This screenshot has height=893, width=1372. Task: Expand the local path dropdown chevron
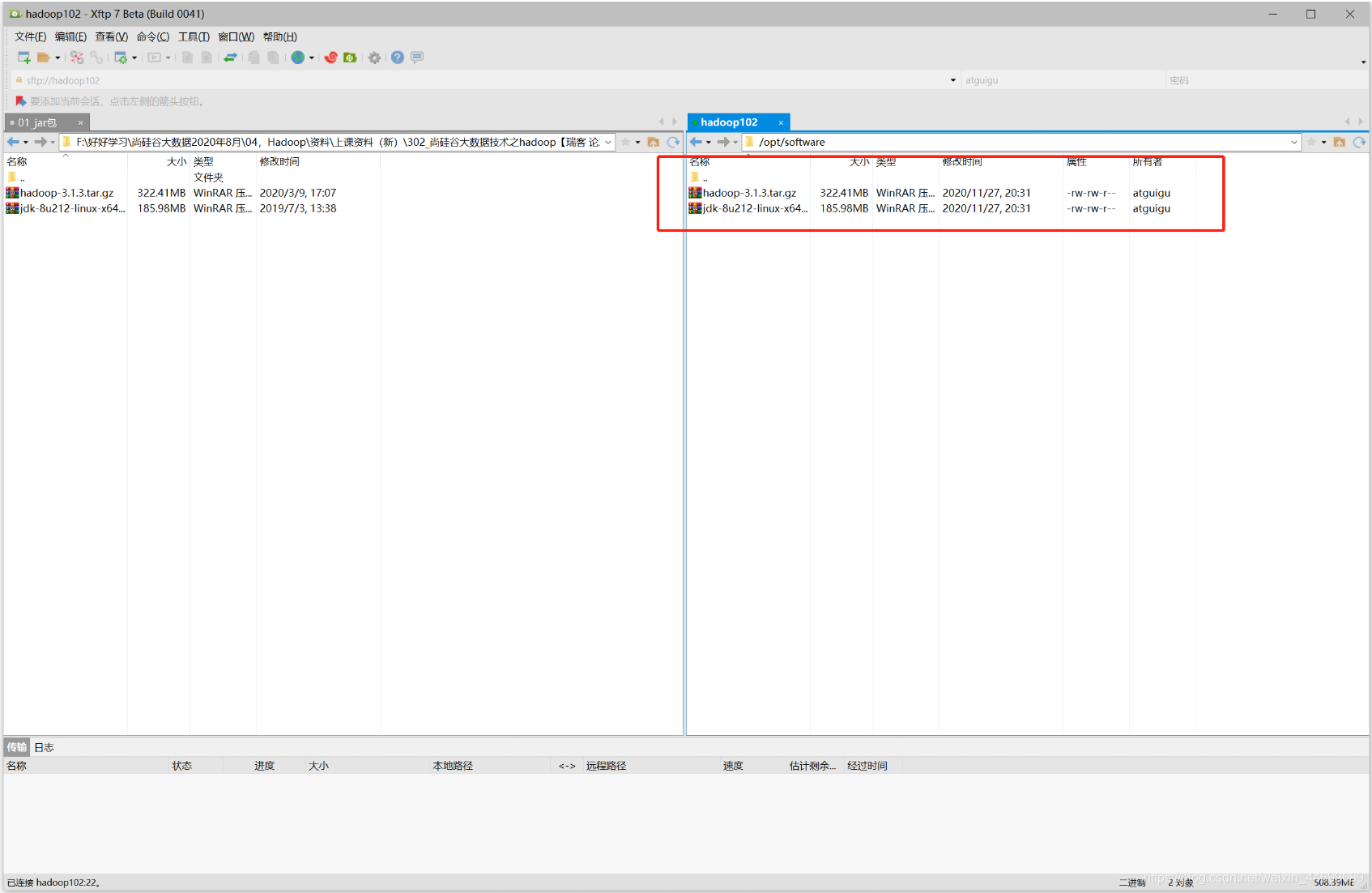point(608,142)
